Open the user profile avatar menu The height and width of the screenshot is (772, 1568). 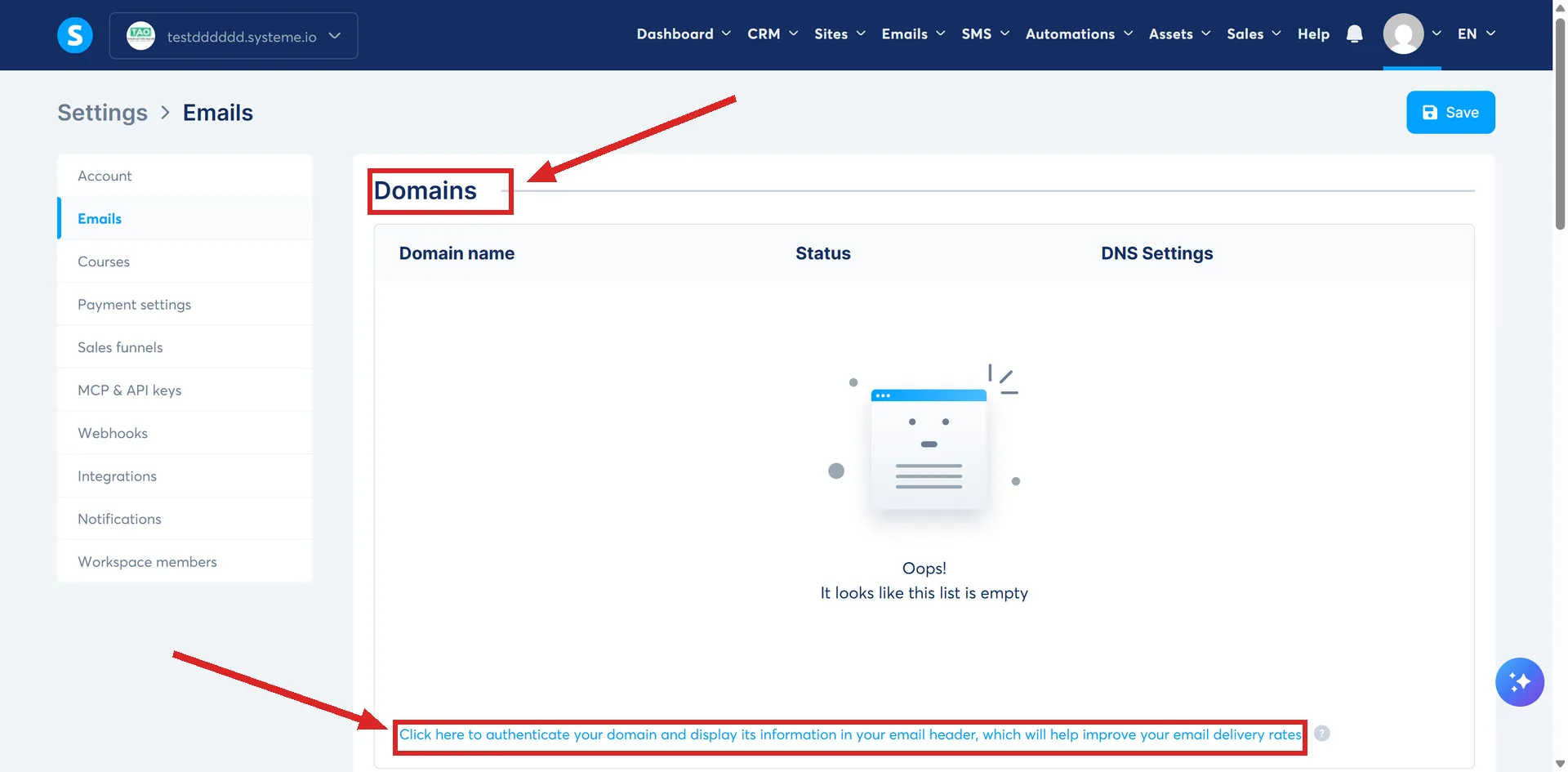[x=1403, y=33]
